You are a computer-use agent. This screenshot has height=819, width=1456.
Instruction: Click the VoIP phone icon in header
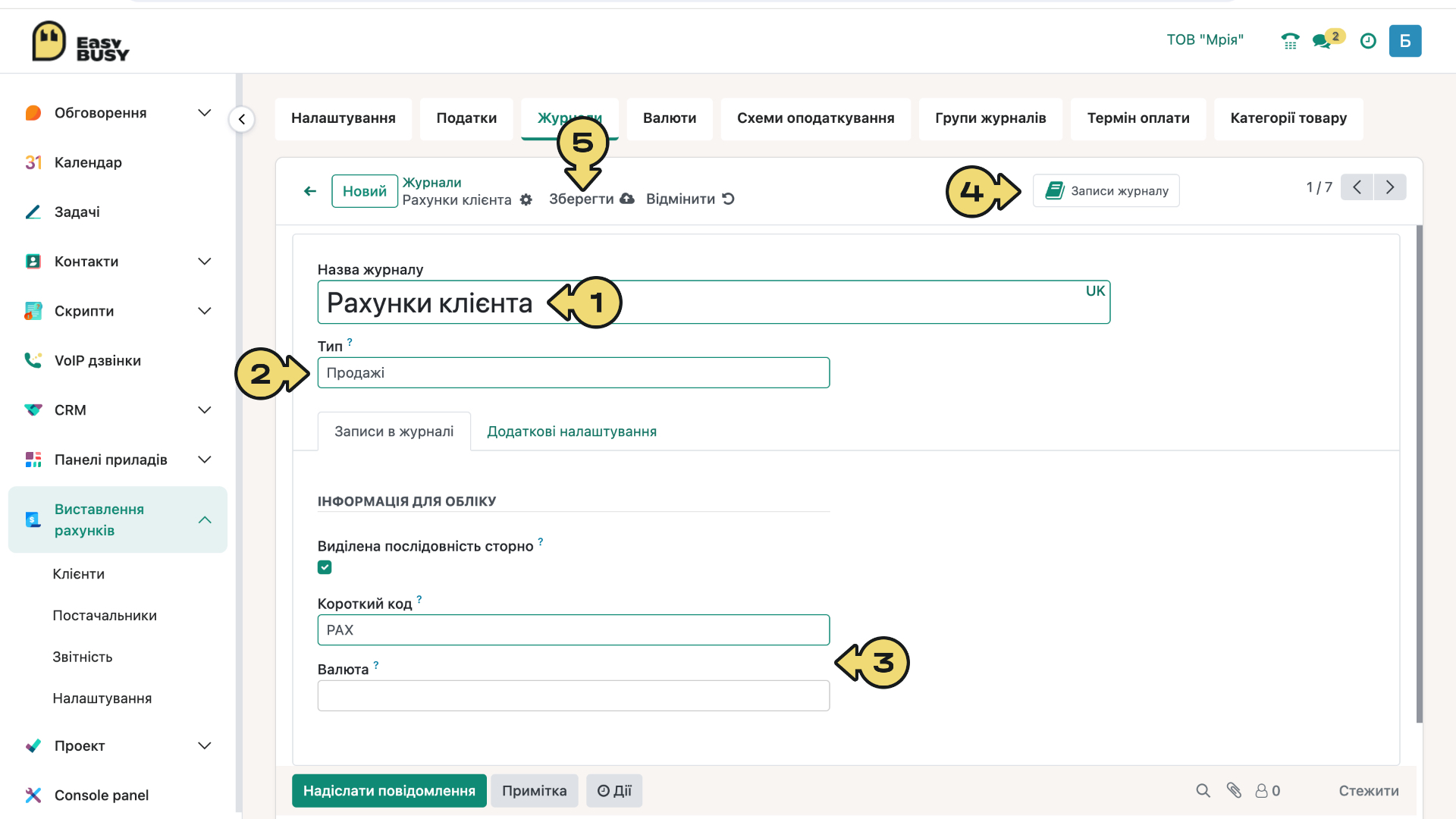pyautogui.click(x=1290, y=41)
